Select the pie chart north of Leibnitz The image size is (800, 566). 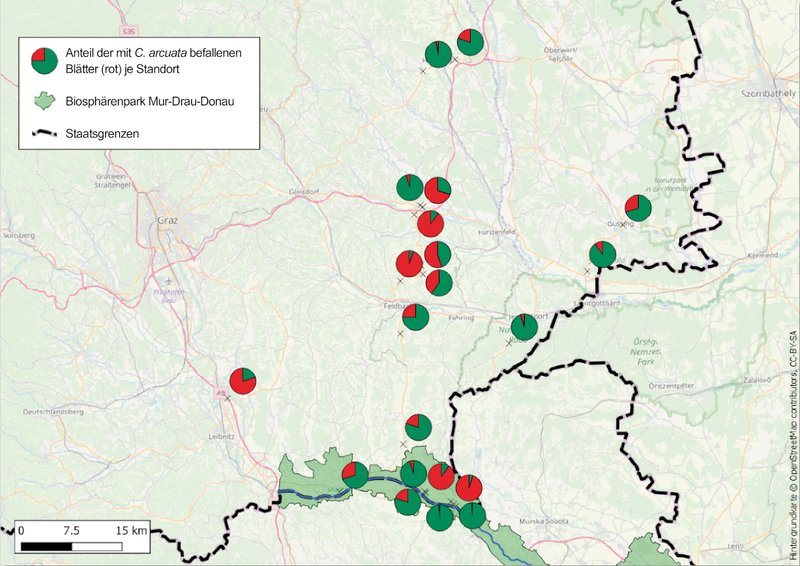[x=243, y=381]
